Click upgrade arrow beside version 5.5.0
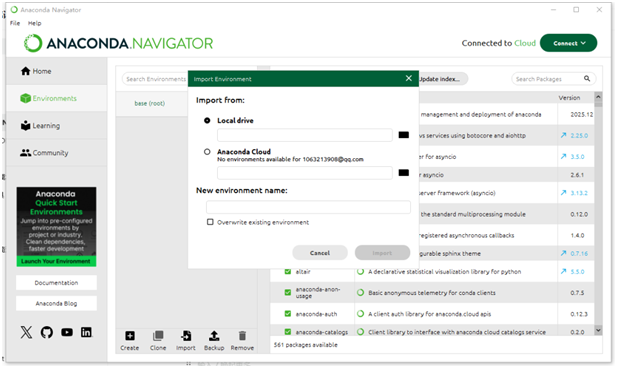617x368 pixels. pos(563,272)
